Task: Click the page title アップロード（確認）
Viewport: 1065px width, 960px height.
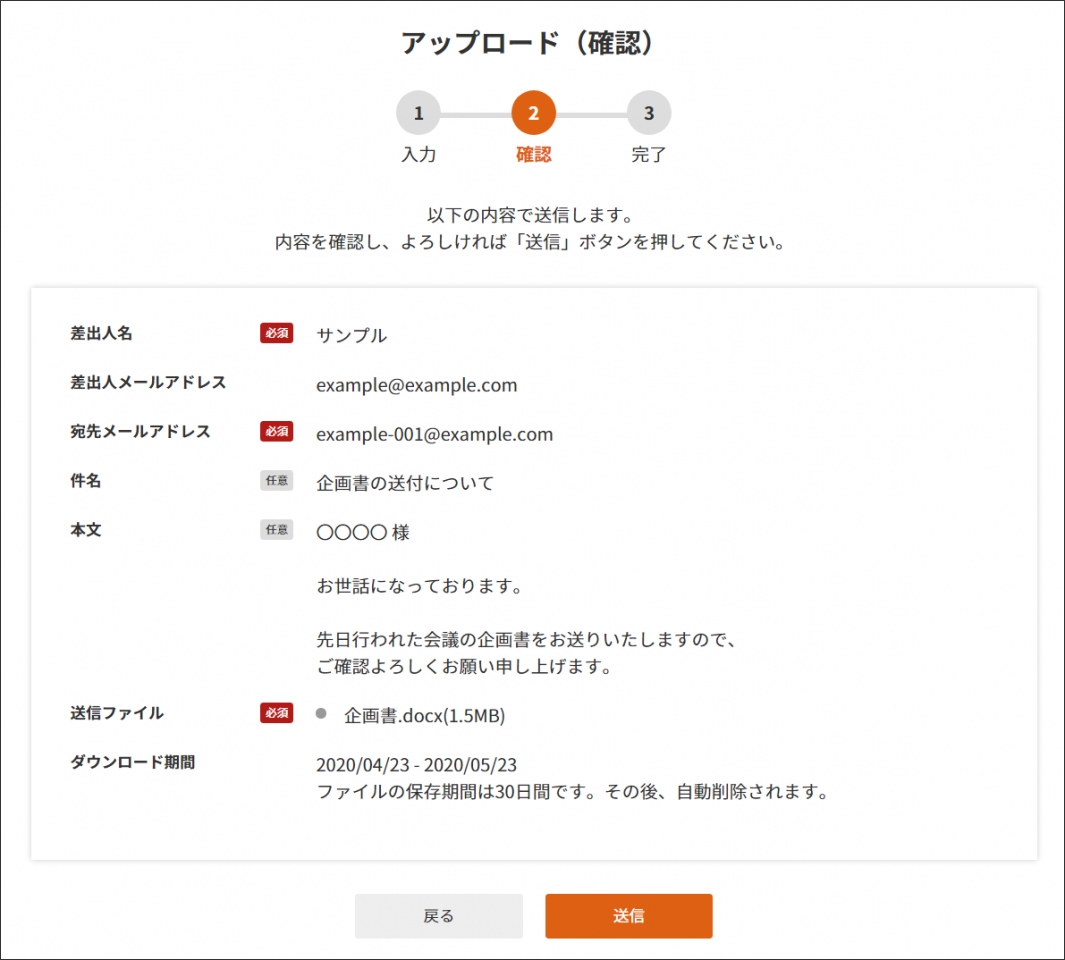Action: point(532,43)
